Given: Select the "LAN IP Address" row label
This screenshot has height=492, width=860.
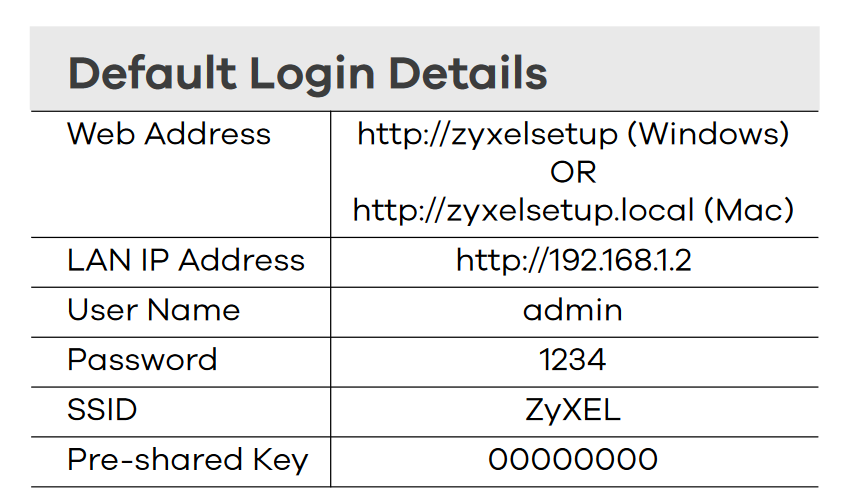Looking at the screenshot, I should [x=186, y=260].
